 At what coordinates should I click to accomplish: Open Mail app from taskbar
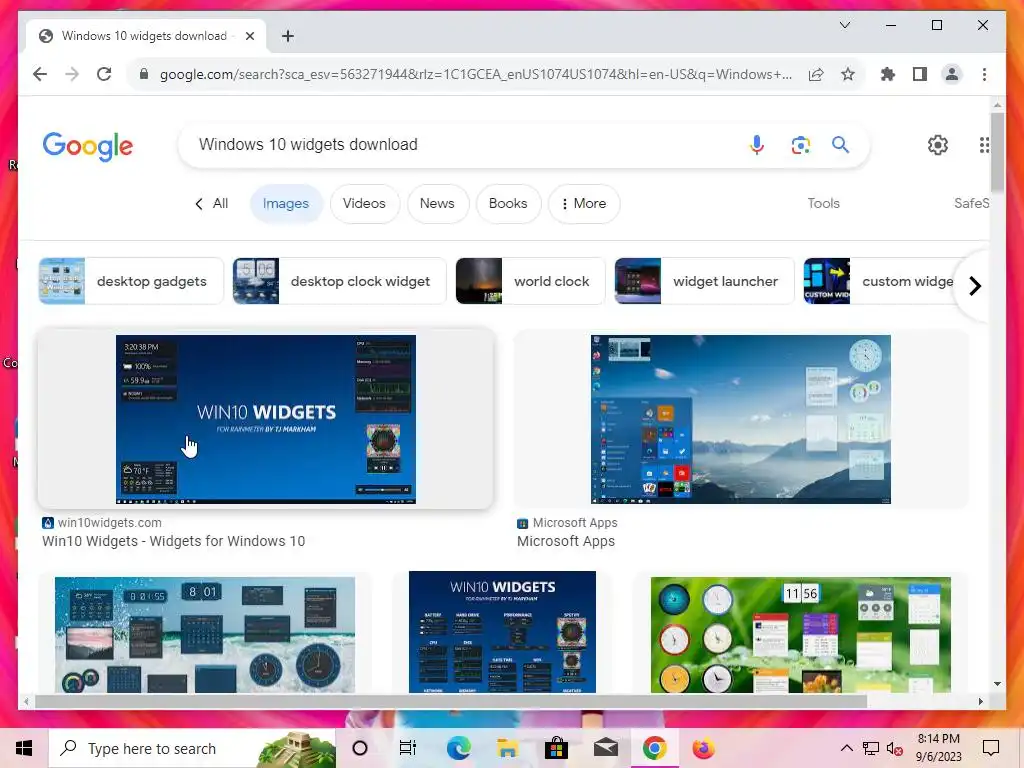pos(605,748)
